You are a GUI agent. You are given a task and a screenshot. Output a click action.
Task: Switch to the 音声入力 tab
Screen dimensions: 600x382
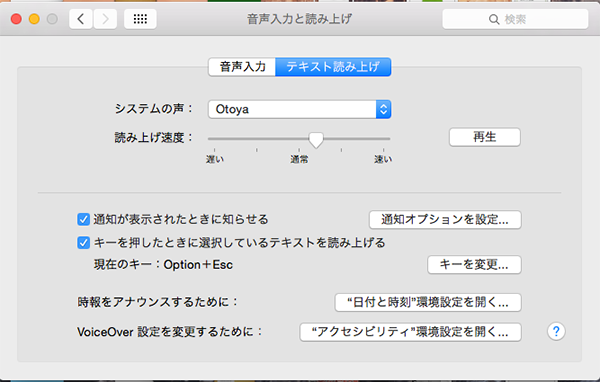[242, 67]
